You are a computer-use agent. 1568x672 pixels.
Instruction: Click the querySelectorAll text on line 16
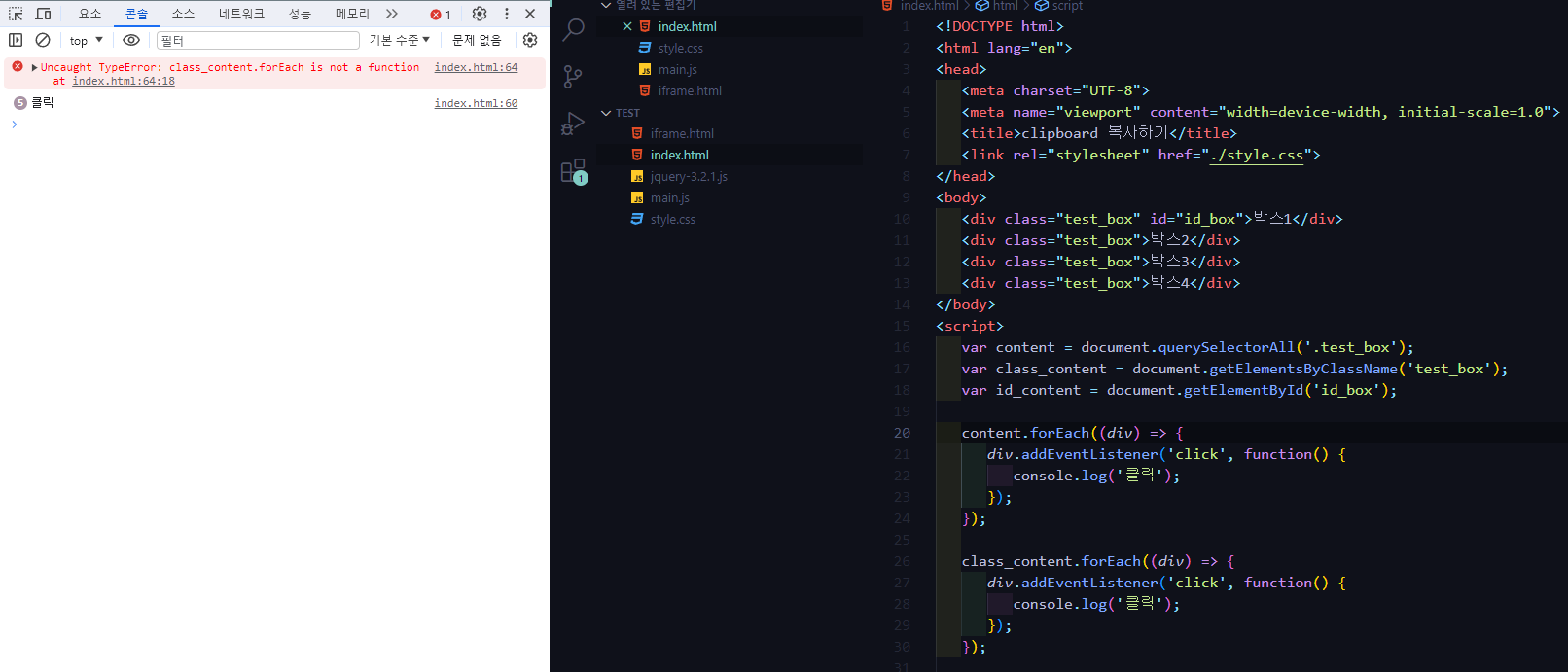click(1227, 347)
